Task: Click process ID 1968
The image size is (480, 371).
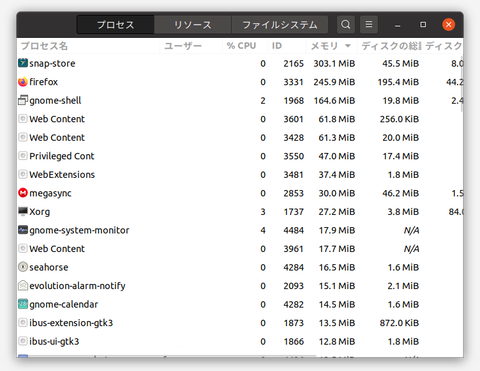Action: point(294,100)
